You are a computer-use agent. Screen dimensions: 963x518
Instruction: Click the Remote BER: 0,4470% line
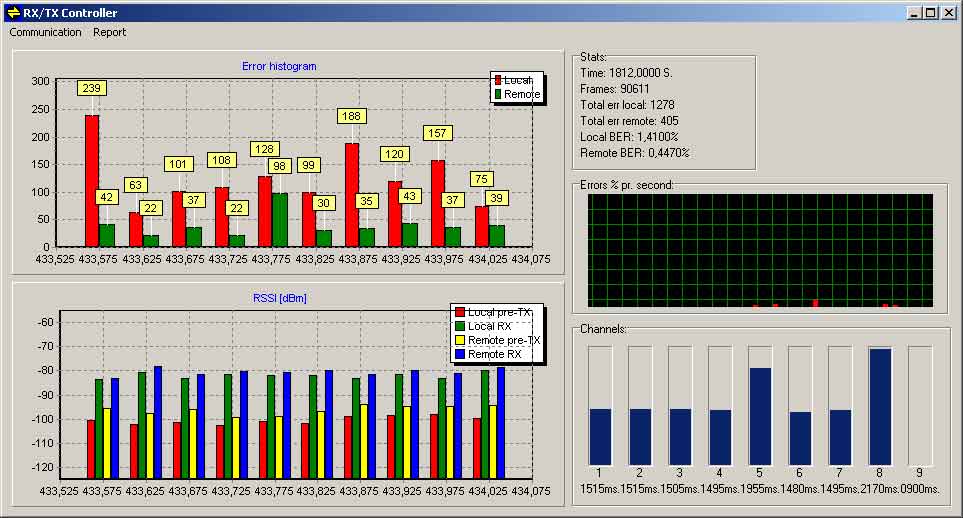tap(634, 153)
